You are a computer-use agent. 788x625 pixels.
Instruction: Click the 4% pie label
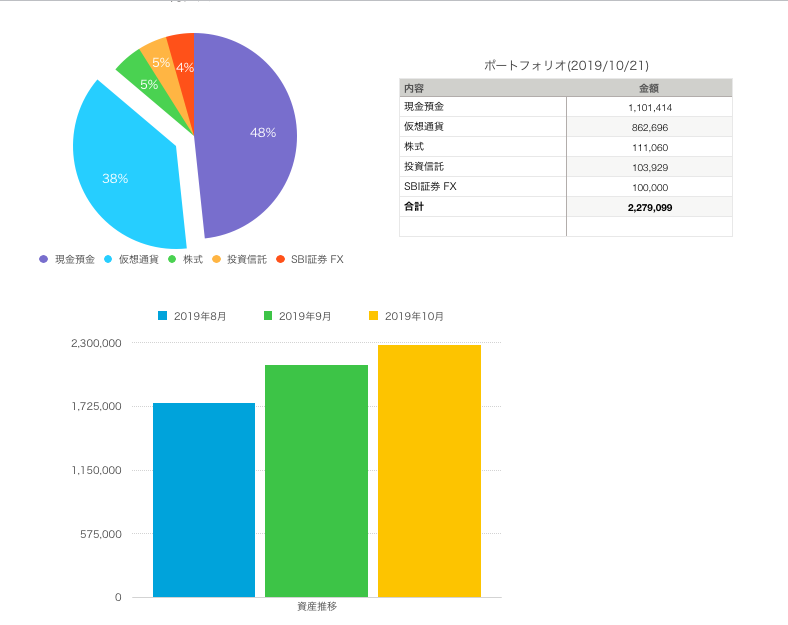(x=185, y=67)
